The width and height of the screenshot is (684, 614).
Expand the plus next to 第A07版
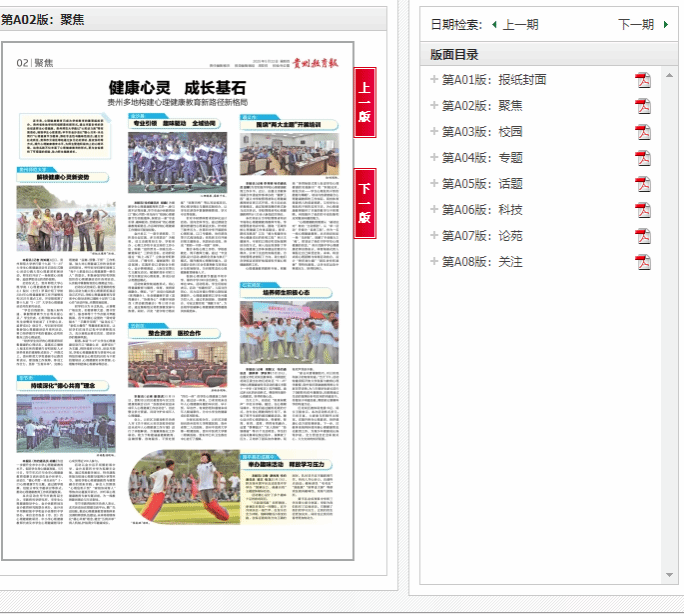click(x=434, y=235)
